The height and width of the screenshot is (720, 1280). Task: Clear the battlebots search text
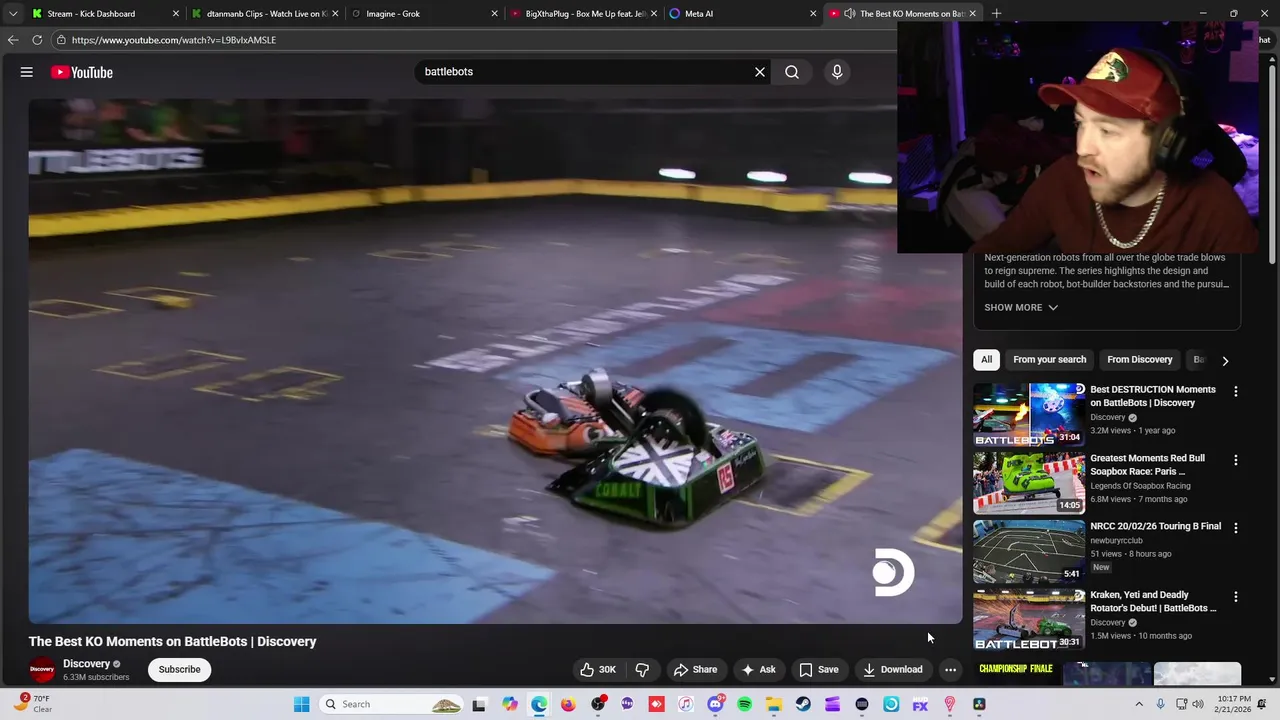760,72
